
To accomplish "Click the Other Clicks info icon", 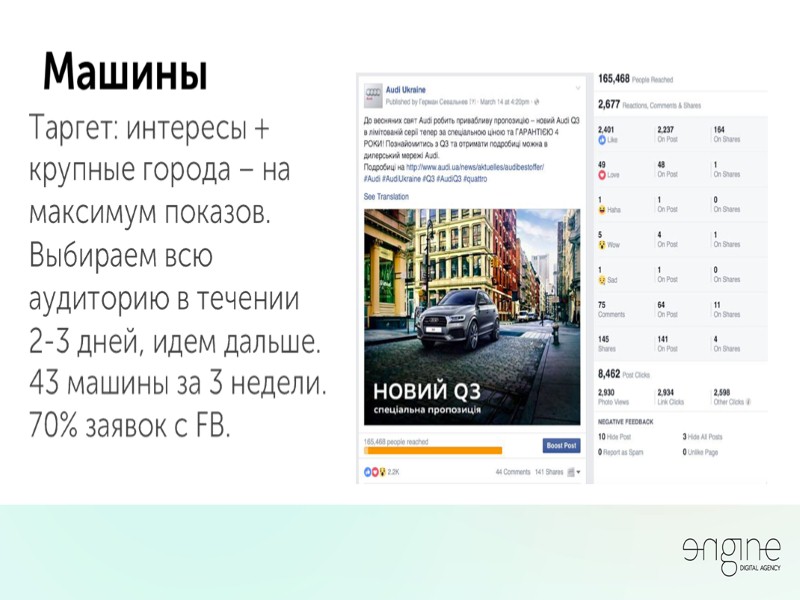I will [748, 402].
